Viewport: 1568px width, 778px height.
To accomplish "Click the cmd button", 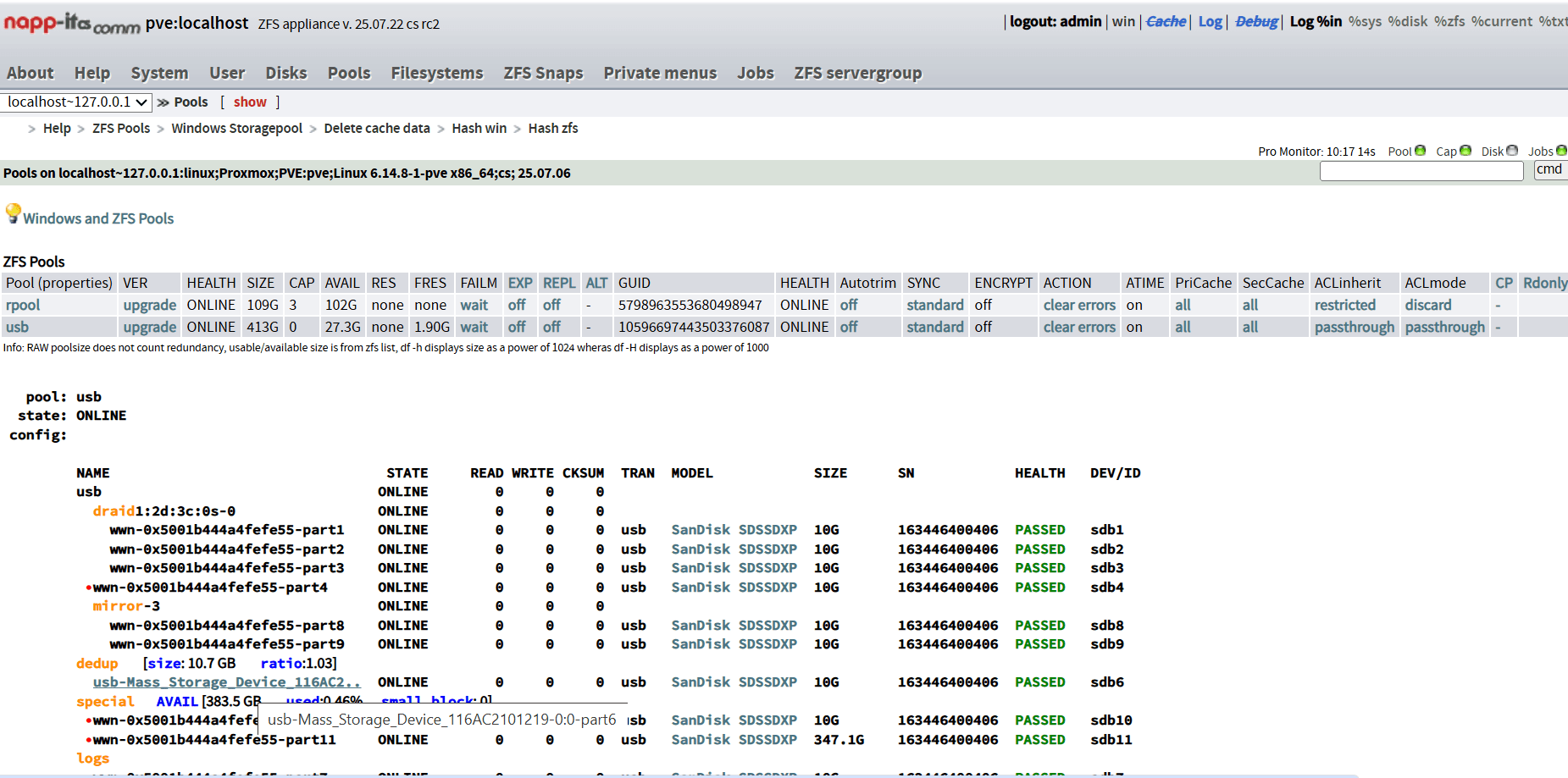I will 1550,169.
